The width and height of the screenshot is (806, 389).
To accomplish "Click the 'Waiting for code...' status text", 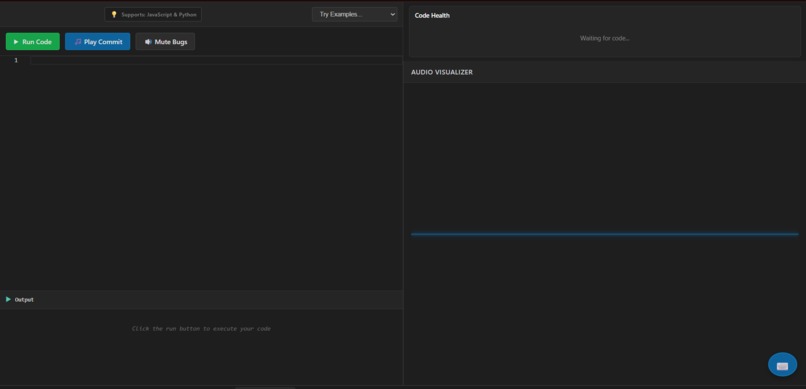I will [604, 38].
